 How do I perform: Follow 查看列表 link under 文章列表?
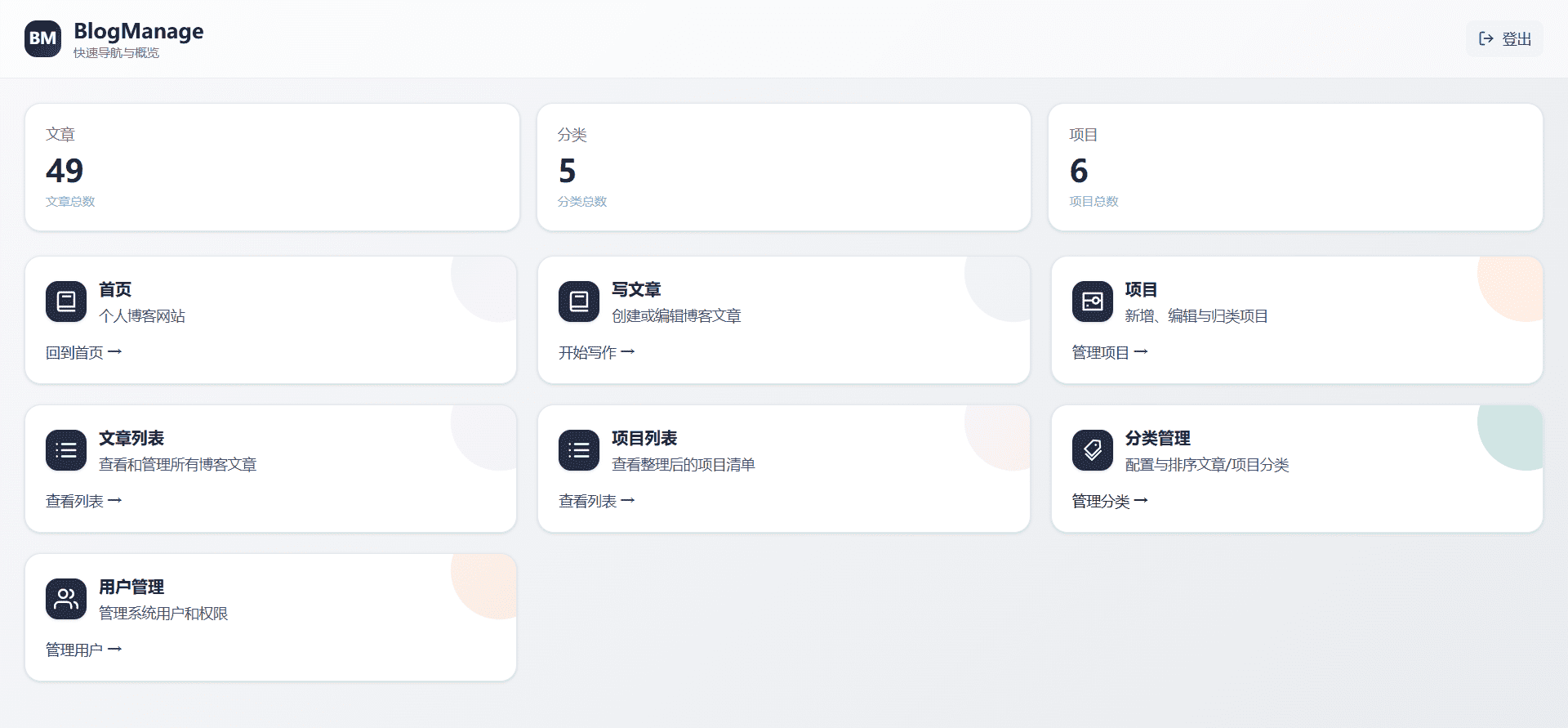(83, 501)
